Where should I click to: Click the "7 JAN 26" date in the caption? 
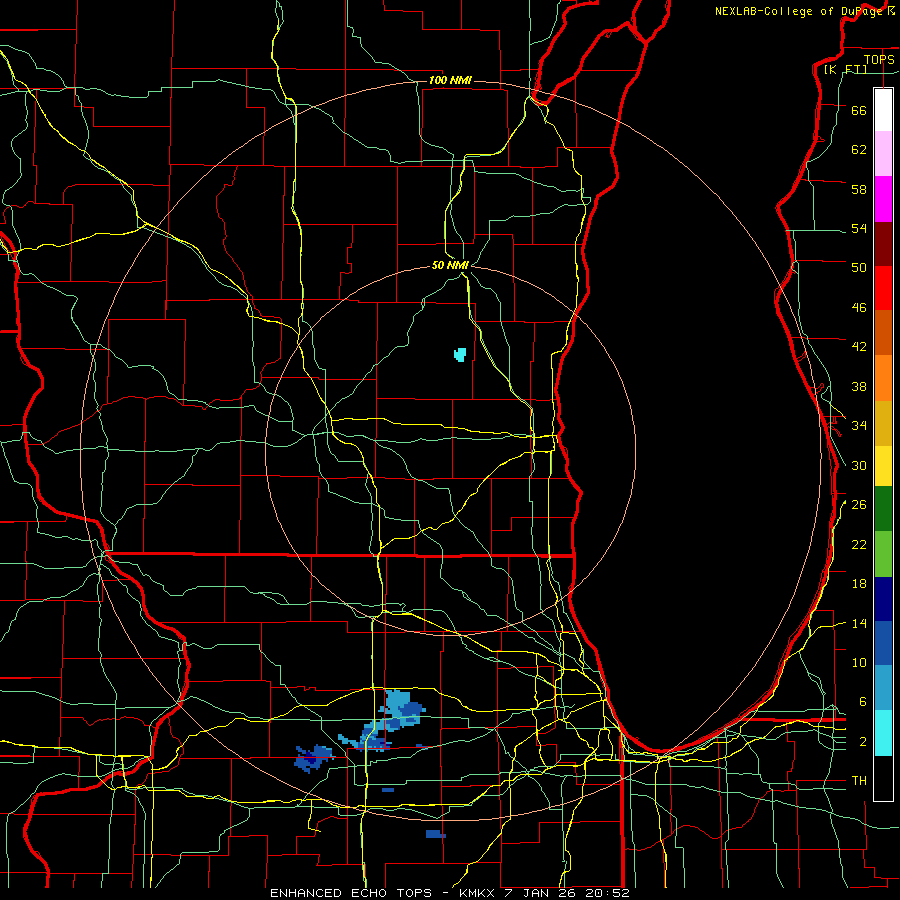[x=539, y=893]
